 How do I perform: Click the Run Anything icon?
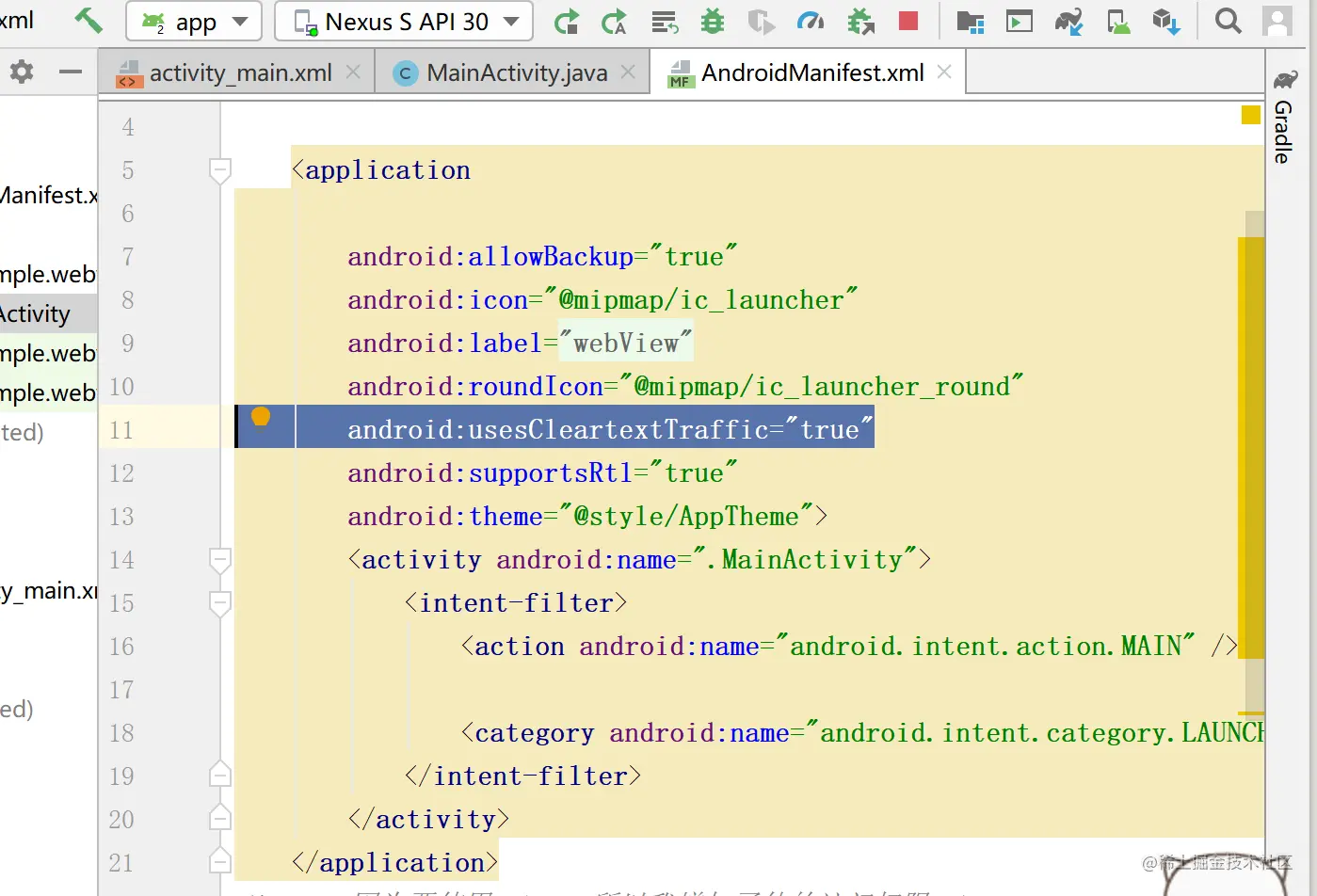click(1020, 21)
